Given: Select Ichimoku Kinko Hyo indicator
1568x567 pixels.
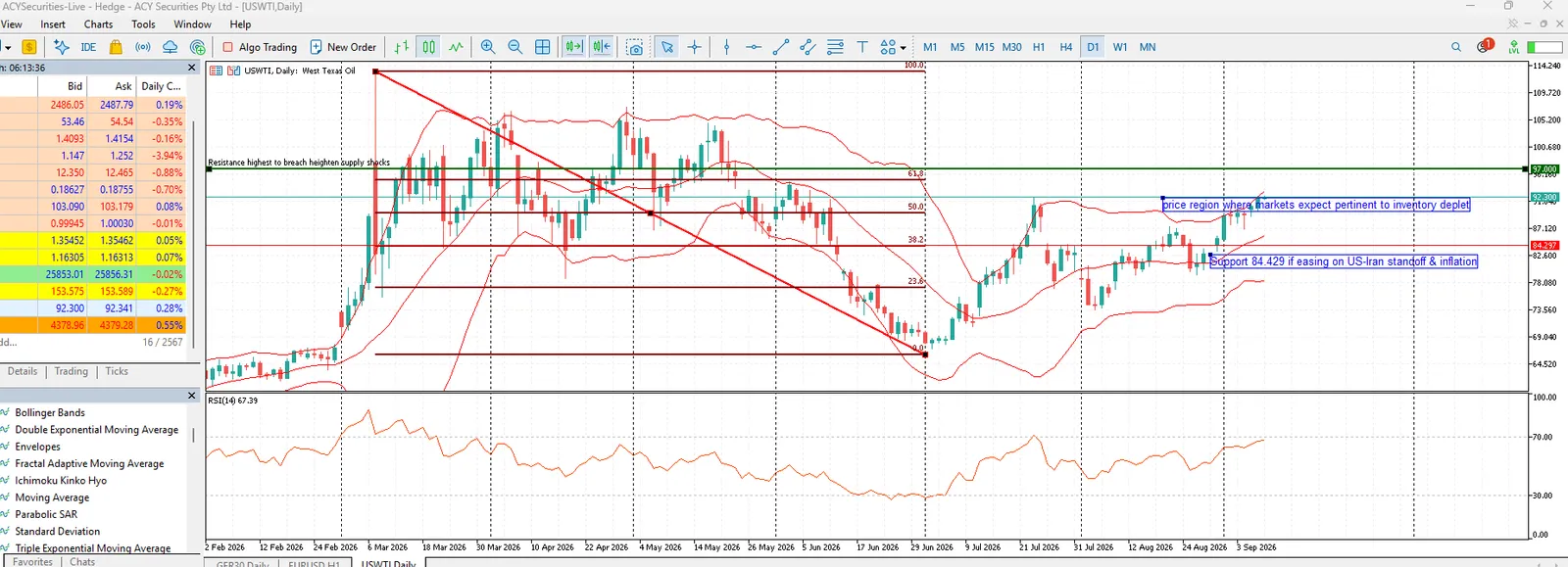Looking at the screenshot, I should coord(61,481).
